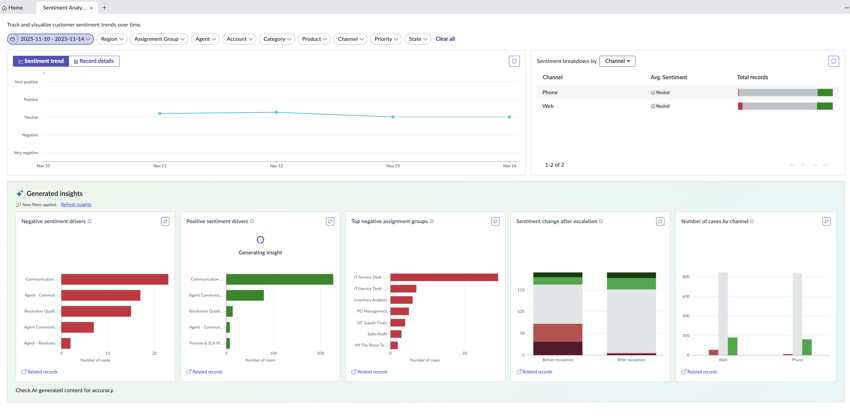
Task: Switch to Record details view
Action: point(94,61)
